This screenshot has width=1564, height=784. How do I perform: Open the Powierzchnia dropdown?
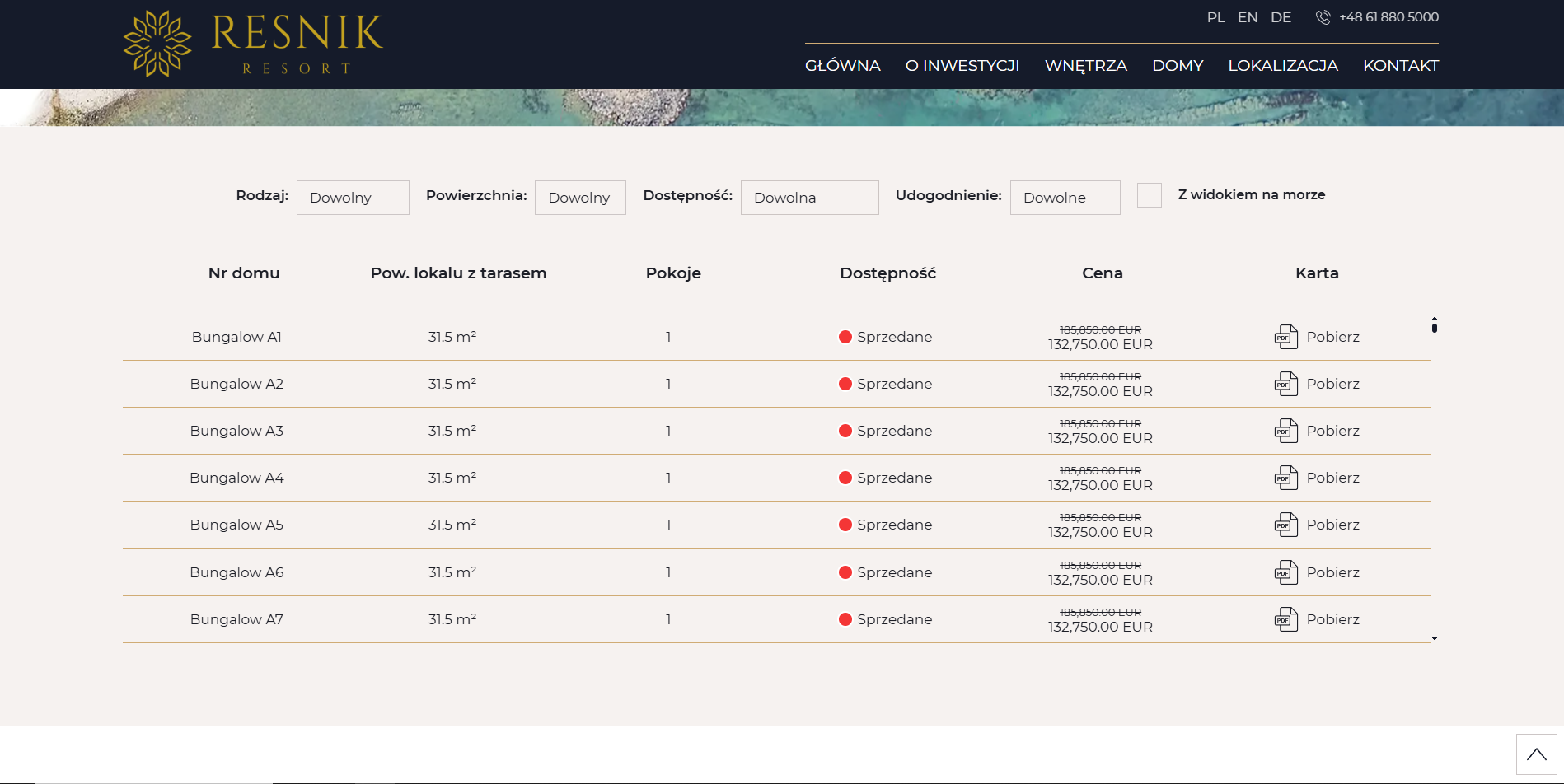click(580, 198)
